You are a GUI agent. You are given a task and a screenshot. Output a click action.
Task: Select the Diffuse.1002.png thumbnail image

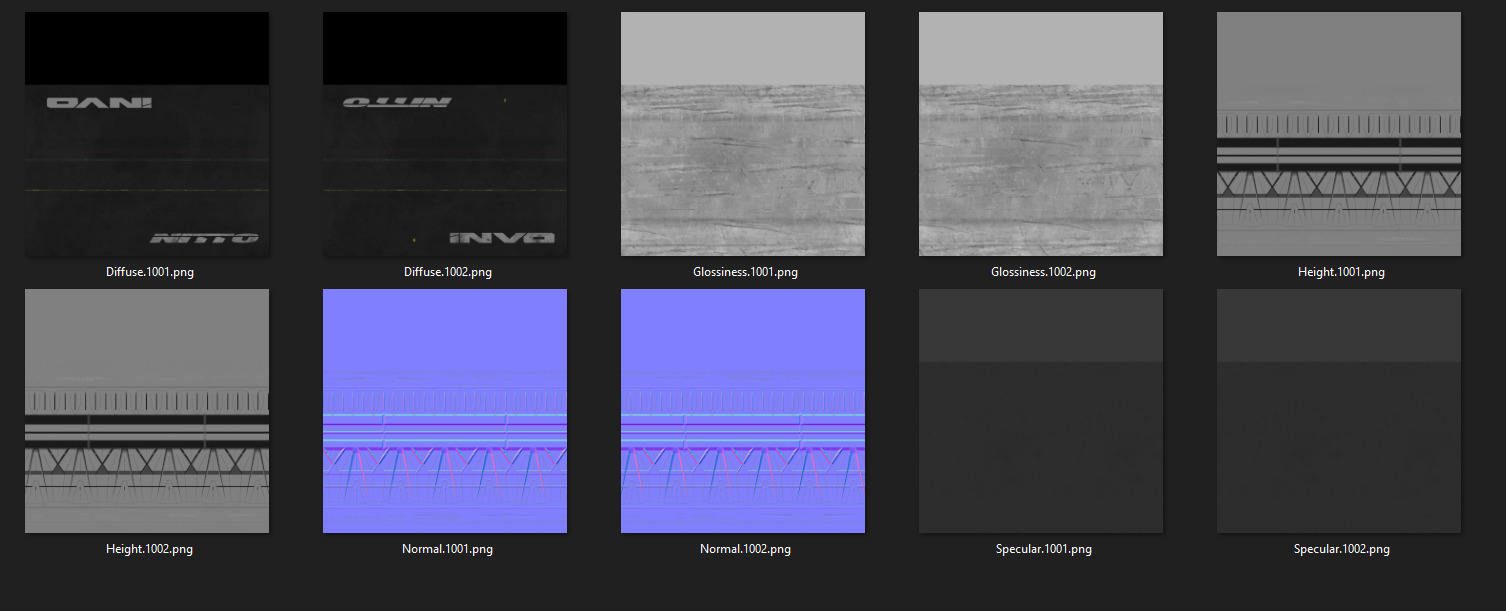pos(445,134)
